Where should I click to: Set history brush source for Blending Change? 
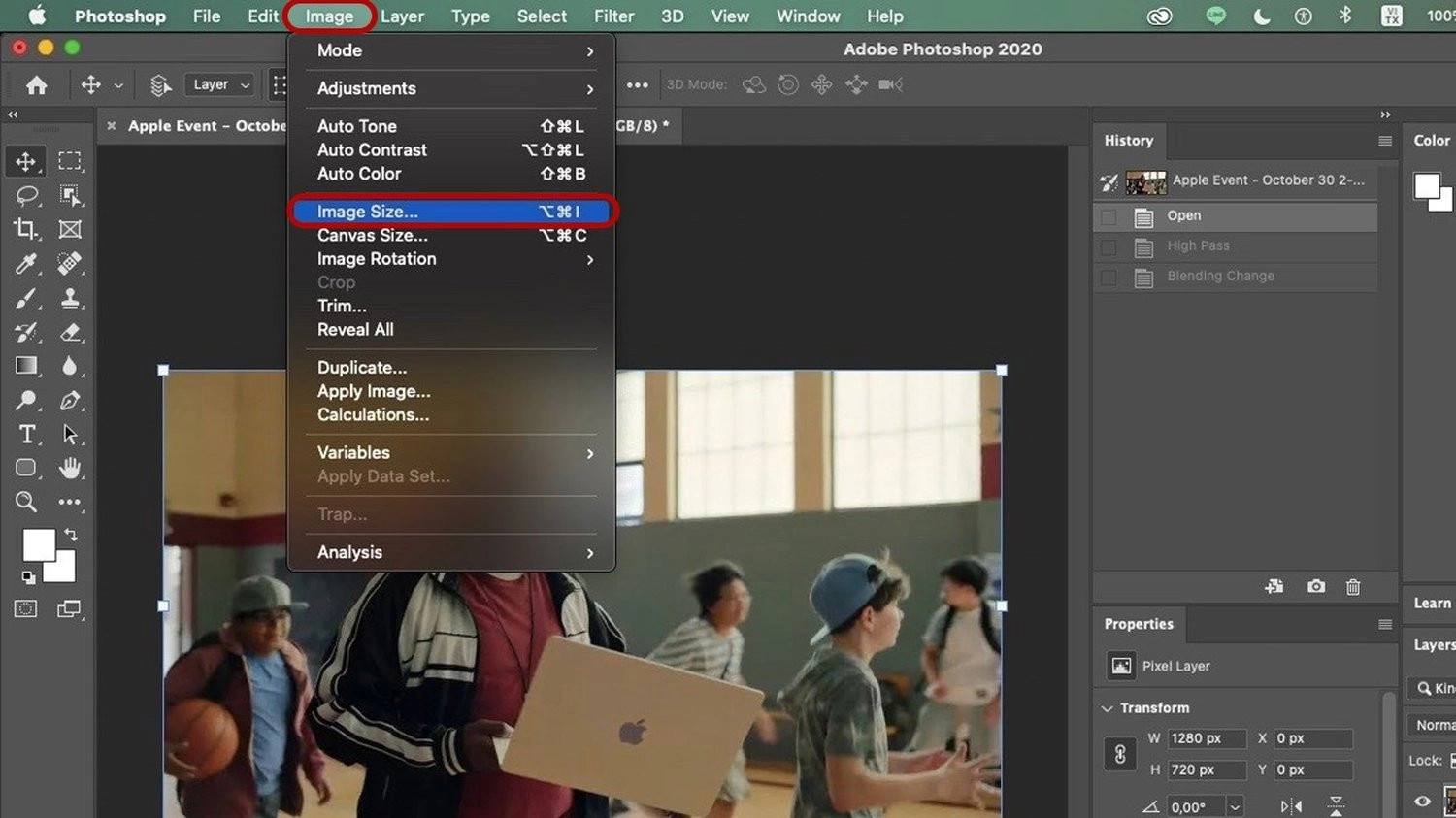pyautogui.click(x=1109, y=277)
